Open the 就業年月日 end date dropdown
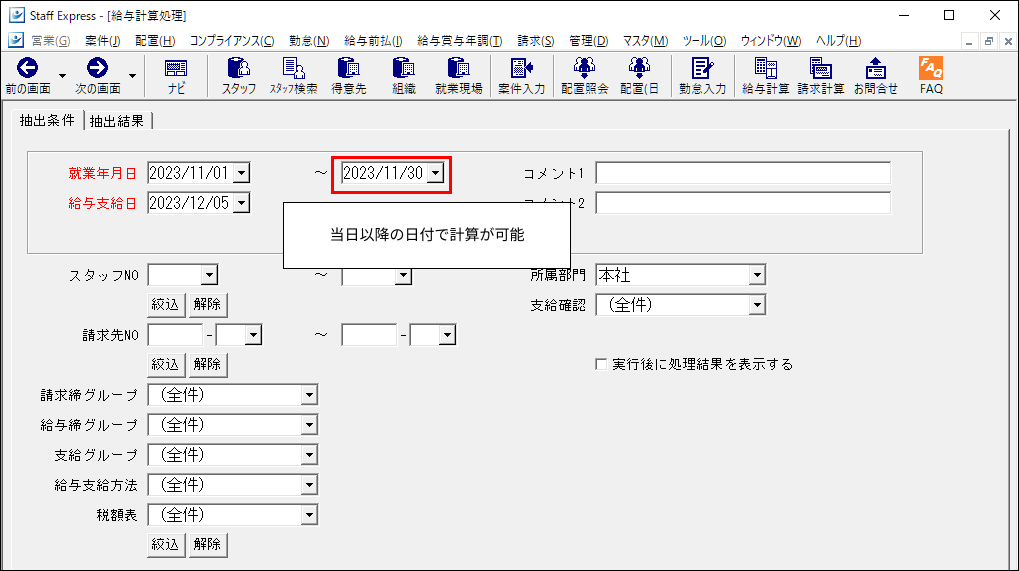This screenshot has width=1019, height=571. [x=436, y=173]
